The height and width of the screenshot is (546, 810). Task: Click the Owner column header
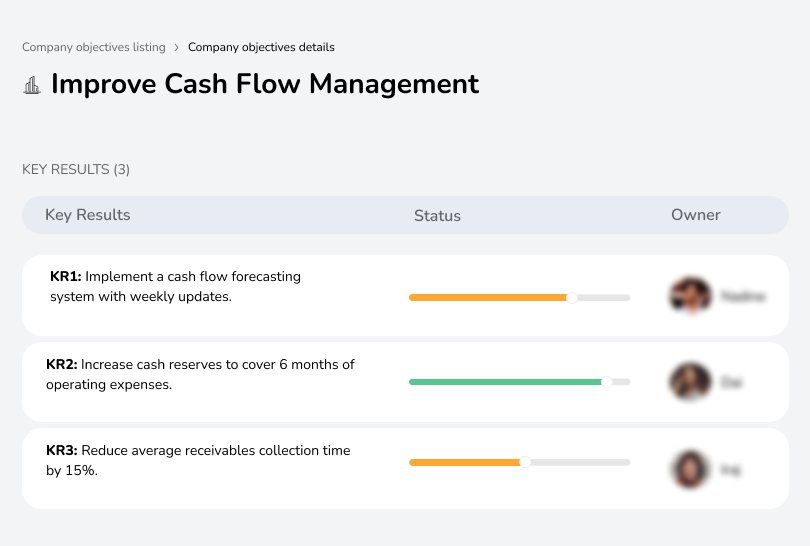pyautogui.click(x=695, y=215)
